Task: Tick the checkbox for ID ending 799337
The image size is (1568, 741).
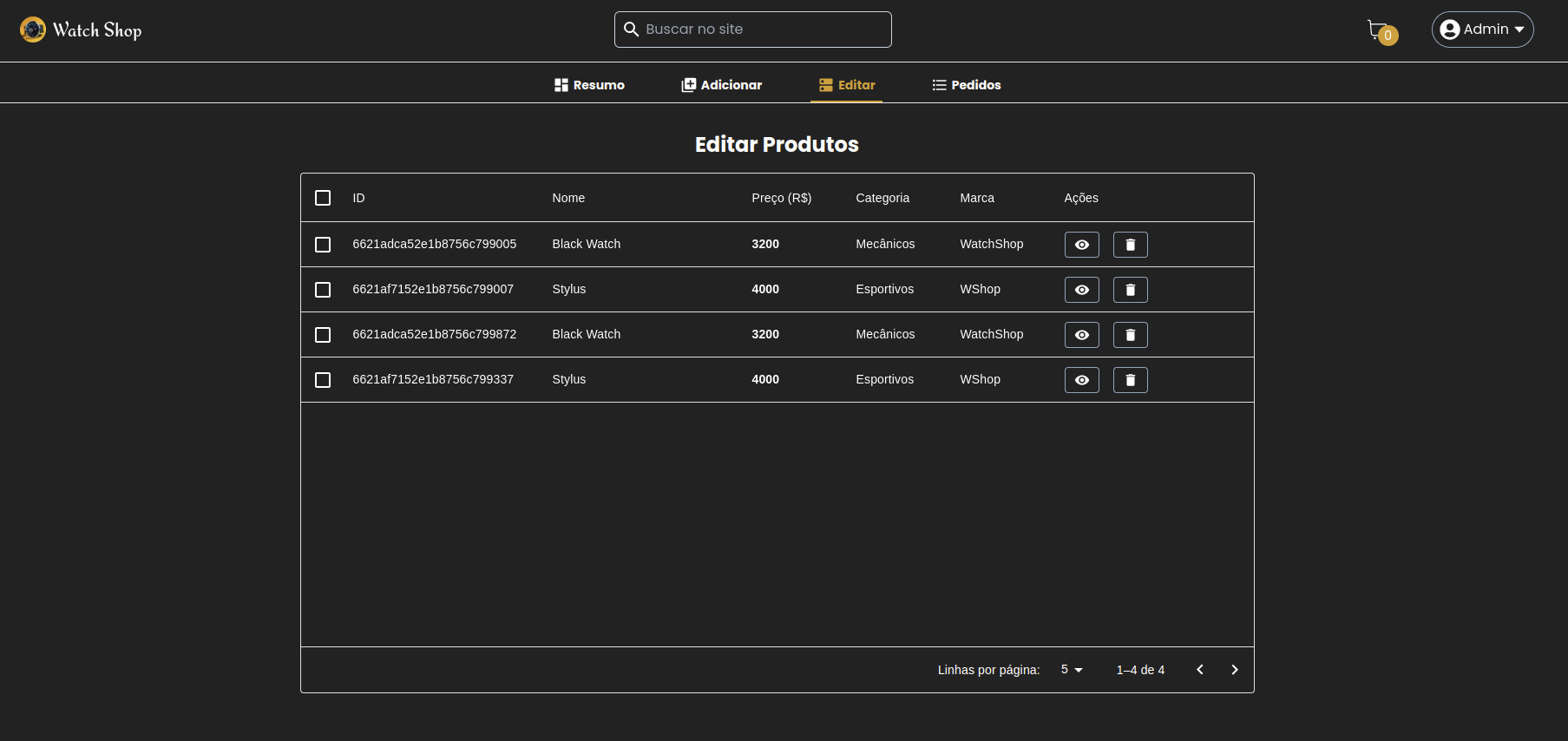Action: (323, 380)
